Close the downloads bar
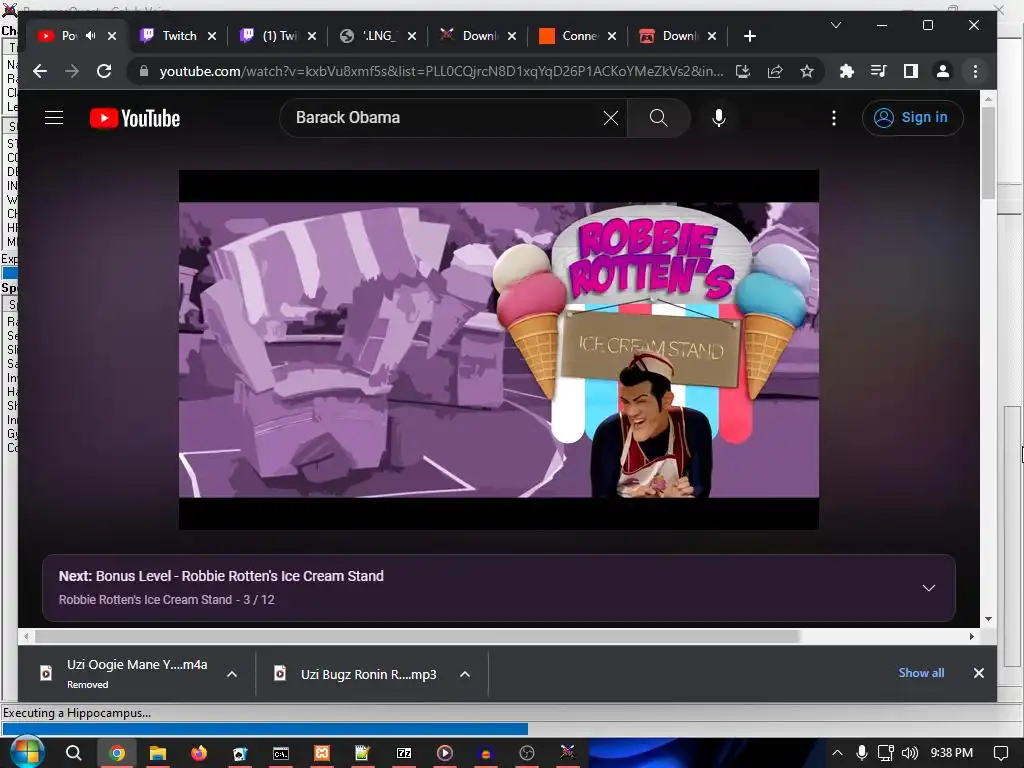Viewport: 1024px width, 768px height. (978, 673)
